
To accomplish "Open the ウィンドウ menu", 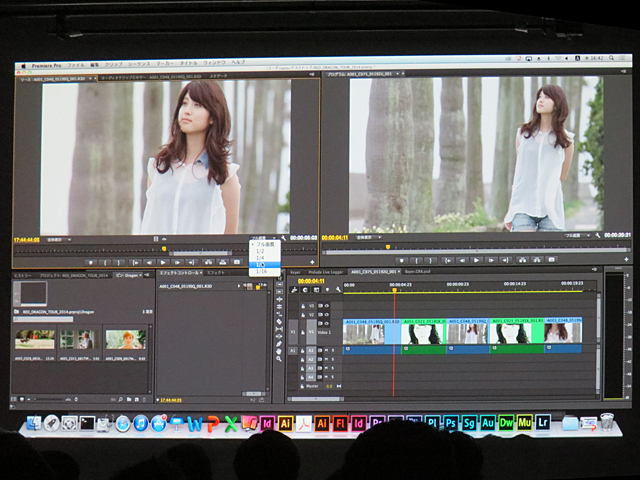I will tap(214, 63).
